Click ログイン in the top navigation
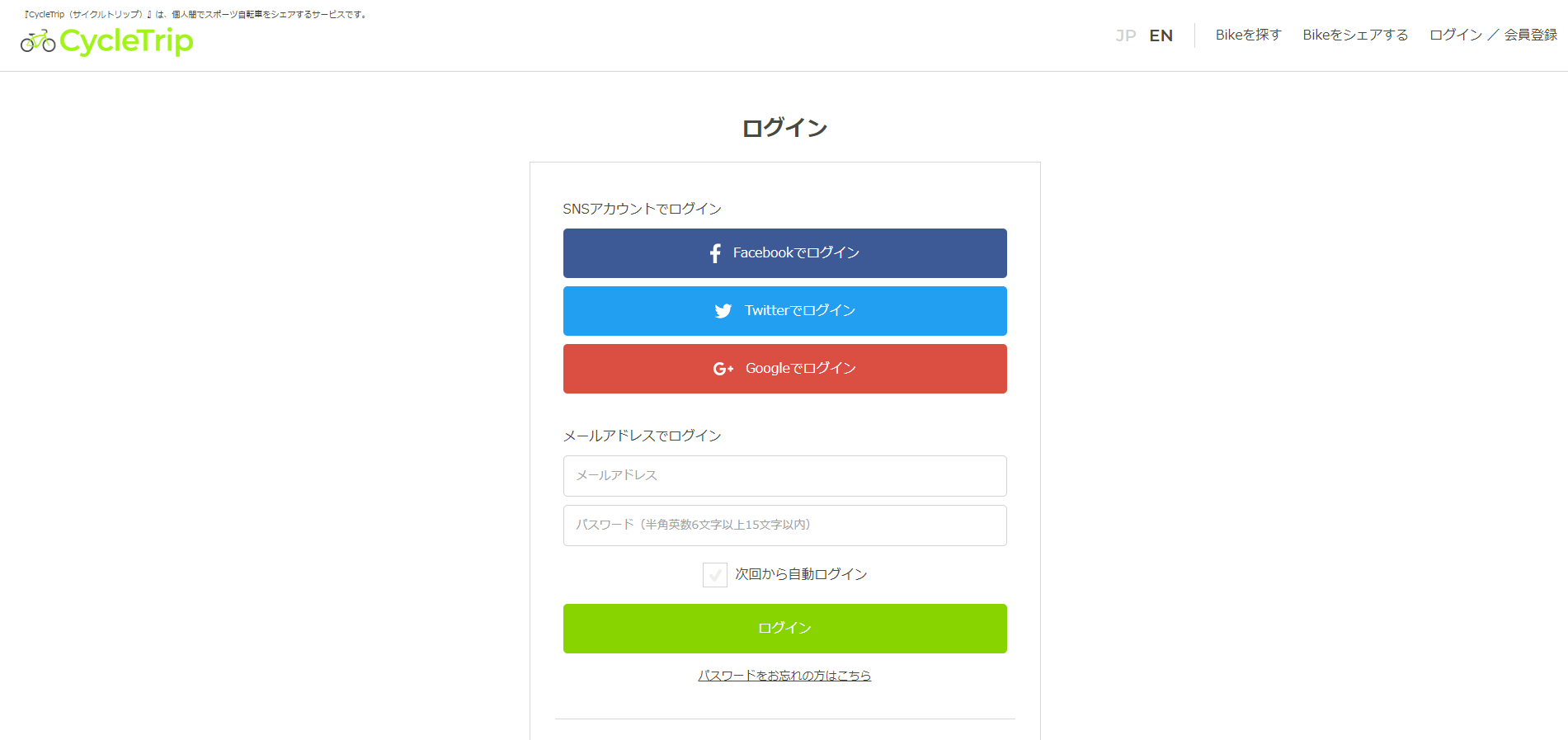This screenshot has height=740, width=1568. pyautogui.click(x=1456, y=35)
